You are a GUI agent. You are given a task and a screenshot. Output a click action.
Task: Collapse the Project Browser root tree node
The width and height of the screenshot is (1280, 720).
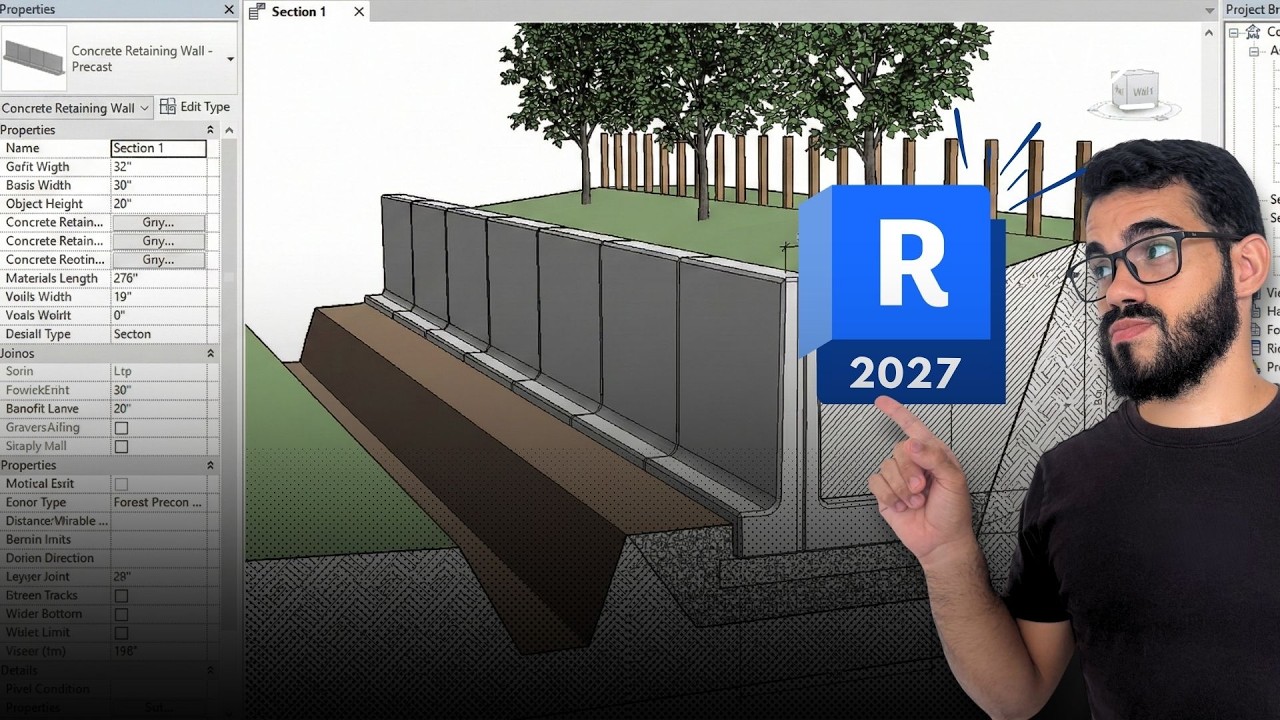[1234, 32]
